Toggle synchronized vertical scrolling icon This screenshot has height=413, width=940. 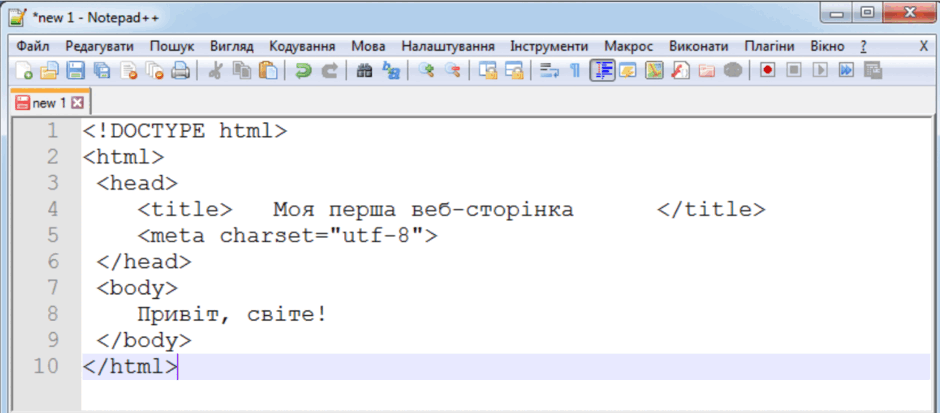click(487, 71)
